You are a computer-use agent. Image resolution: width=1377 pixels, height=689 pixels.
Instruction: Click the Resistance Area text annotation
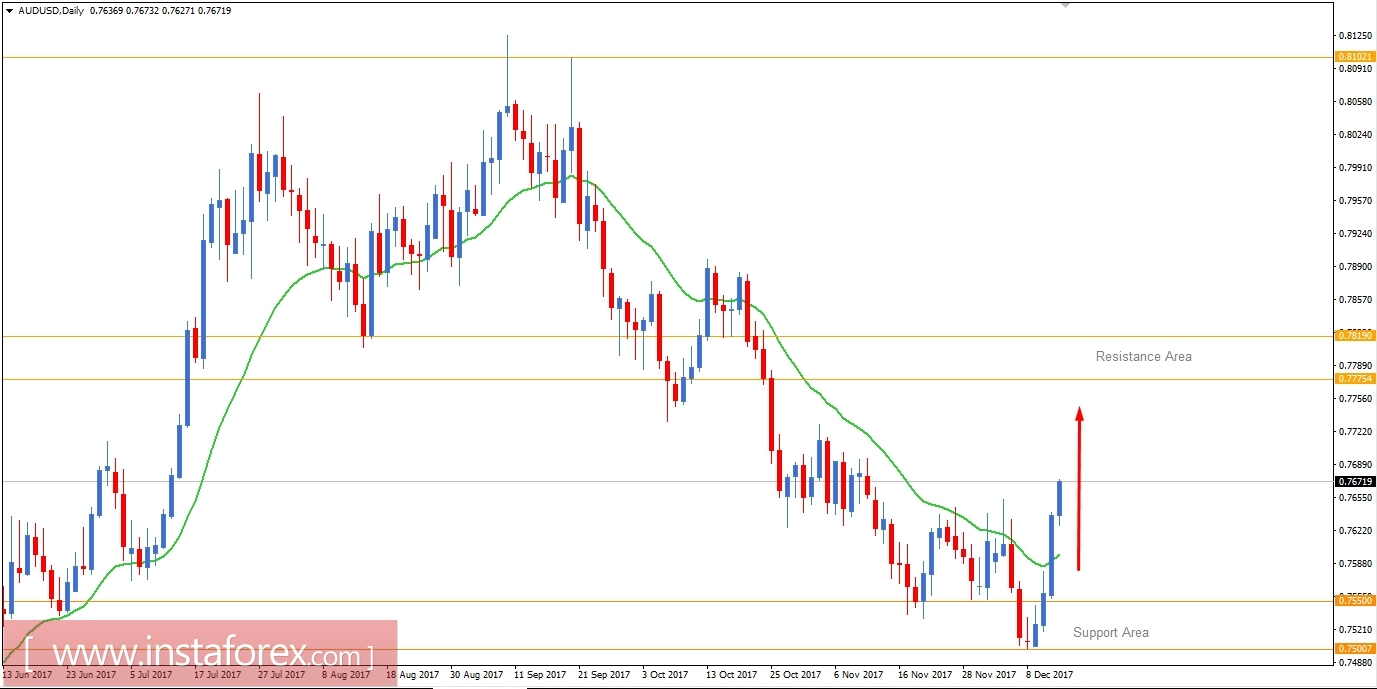1143,356
